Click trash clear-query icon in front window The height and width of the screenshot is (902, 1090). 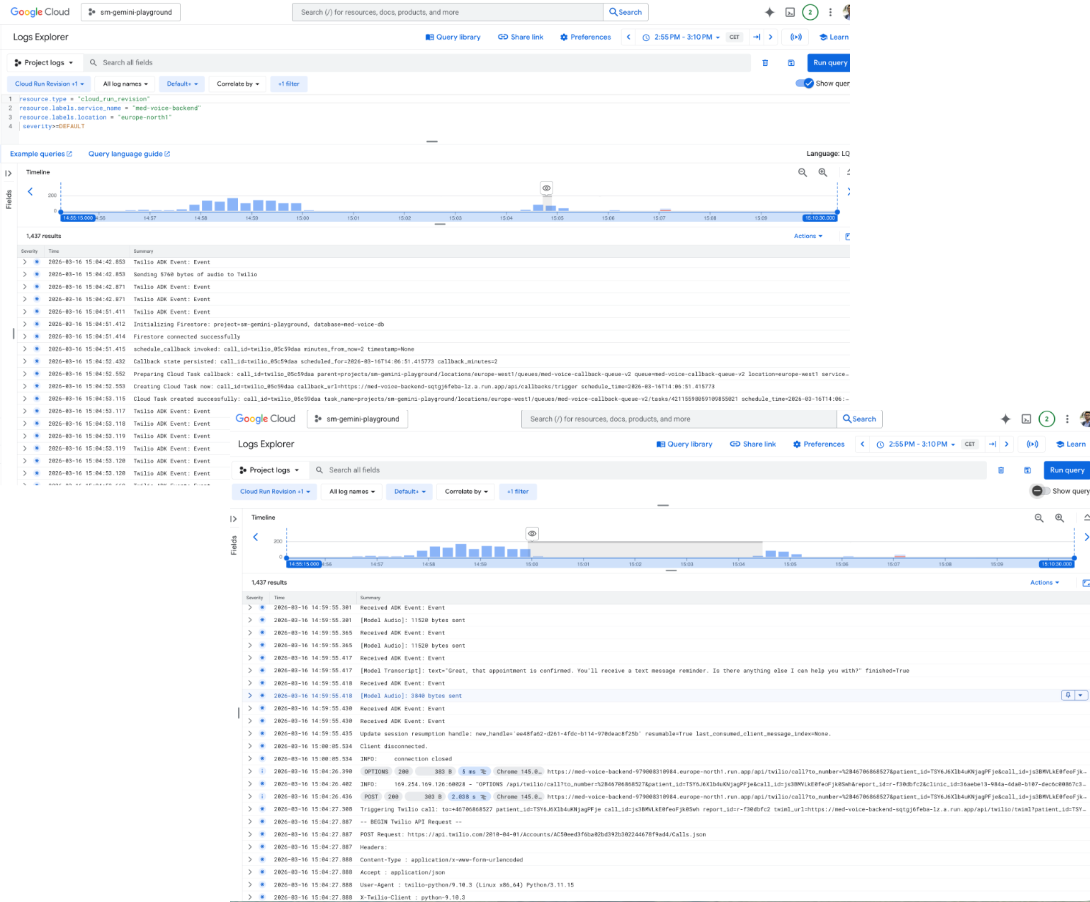(x=1001, y=470)
